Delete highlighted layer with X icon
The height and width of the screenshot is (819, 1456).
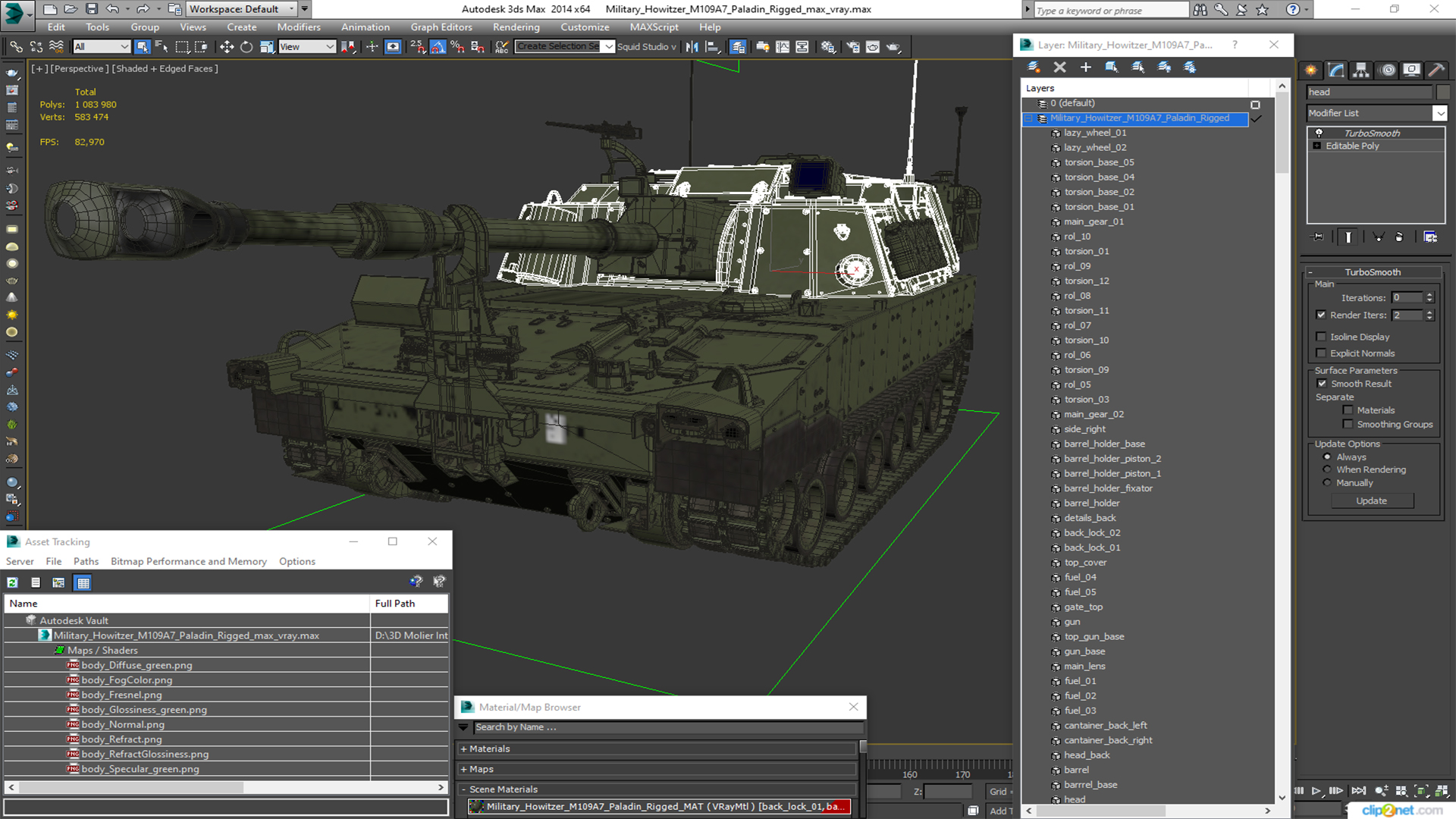click(1059, 67)
